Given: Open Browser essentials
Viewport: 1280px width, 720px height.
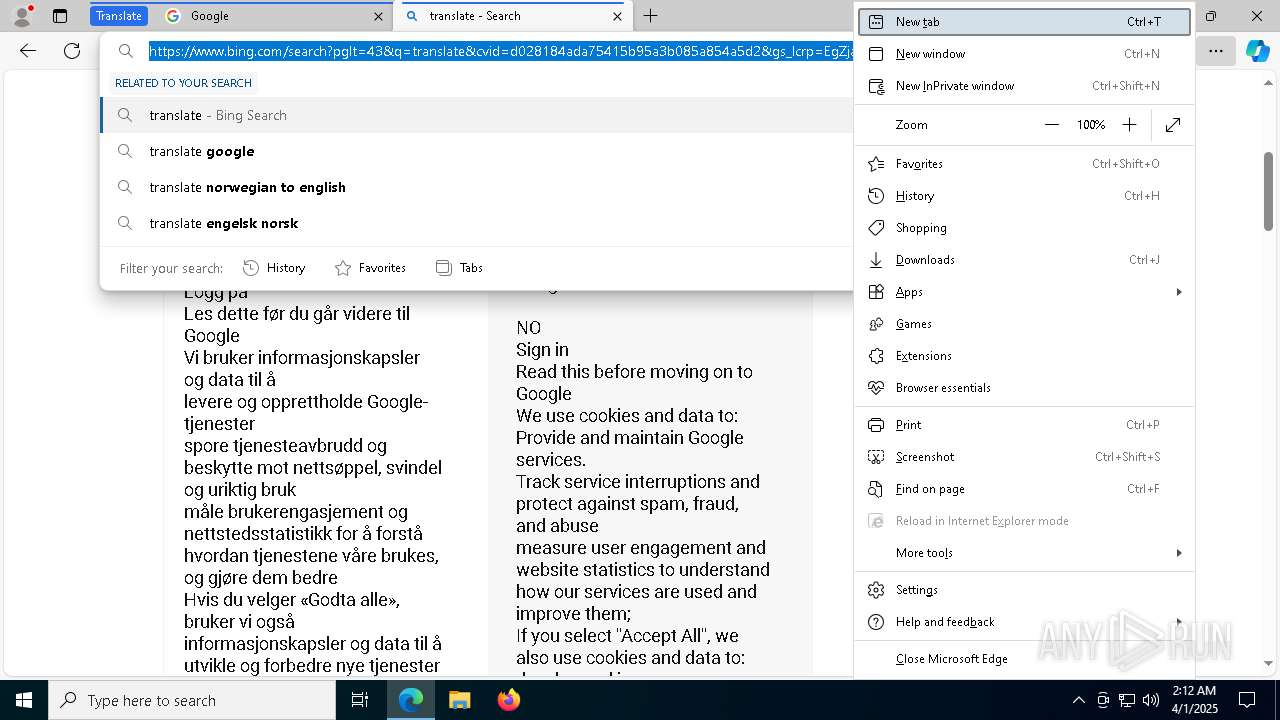Looking at the screenshot, I should (1025, 388).
